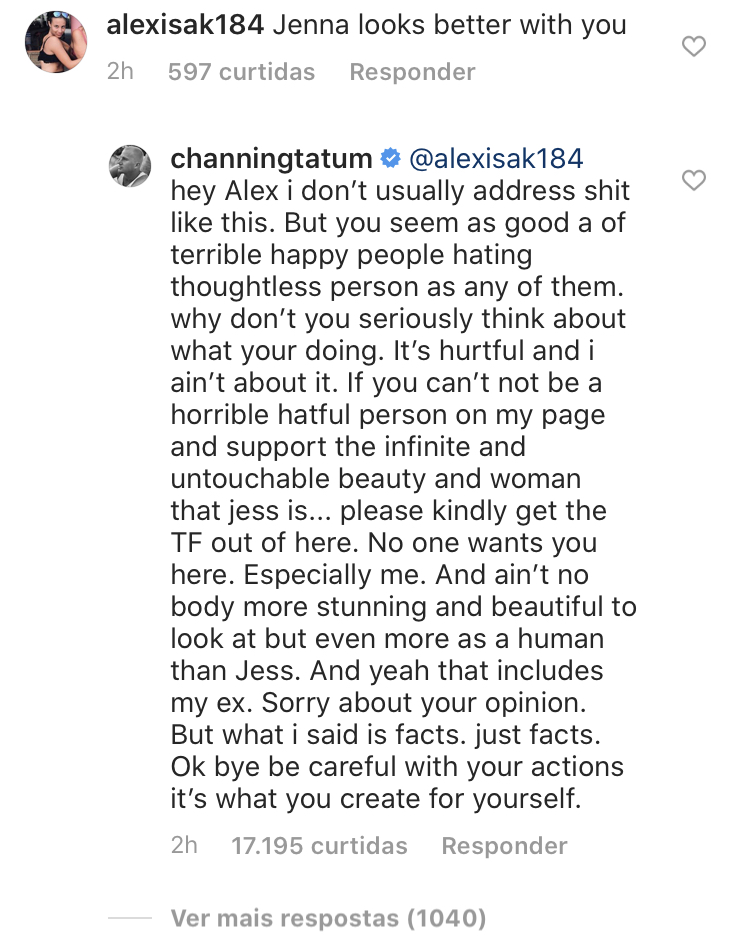The width and height of the screenshot is (750, 943).
Task: Tap Responder under channingtatum's reply
Action: pos(505,846)
